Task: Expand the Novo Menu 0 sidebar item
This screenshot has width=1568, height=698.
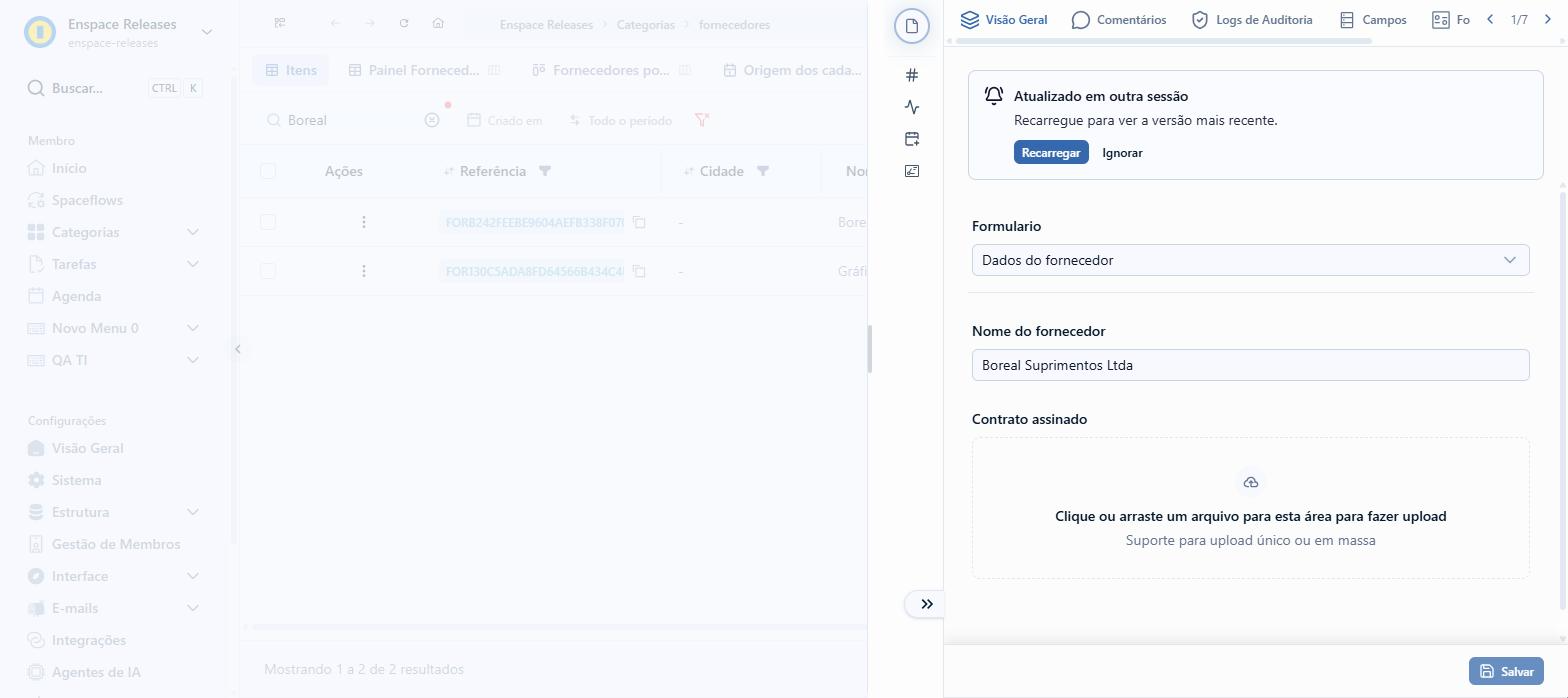Action: point(194,328)
